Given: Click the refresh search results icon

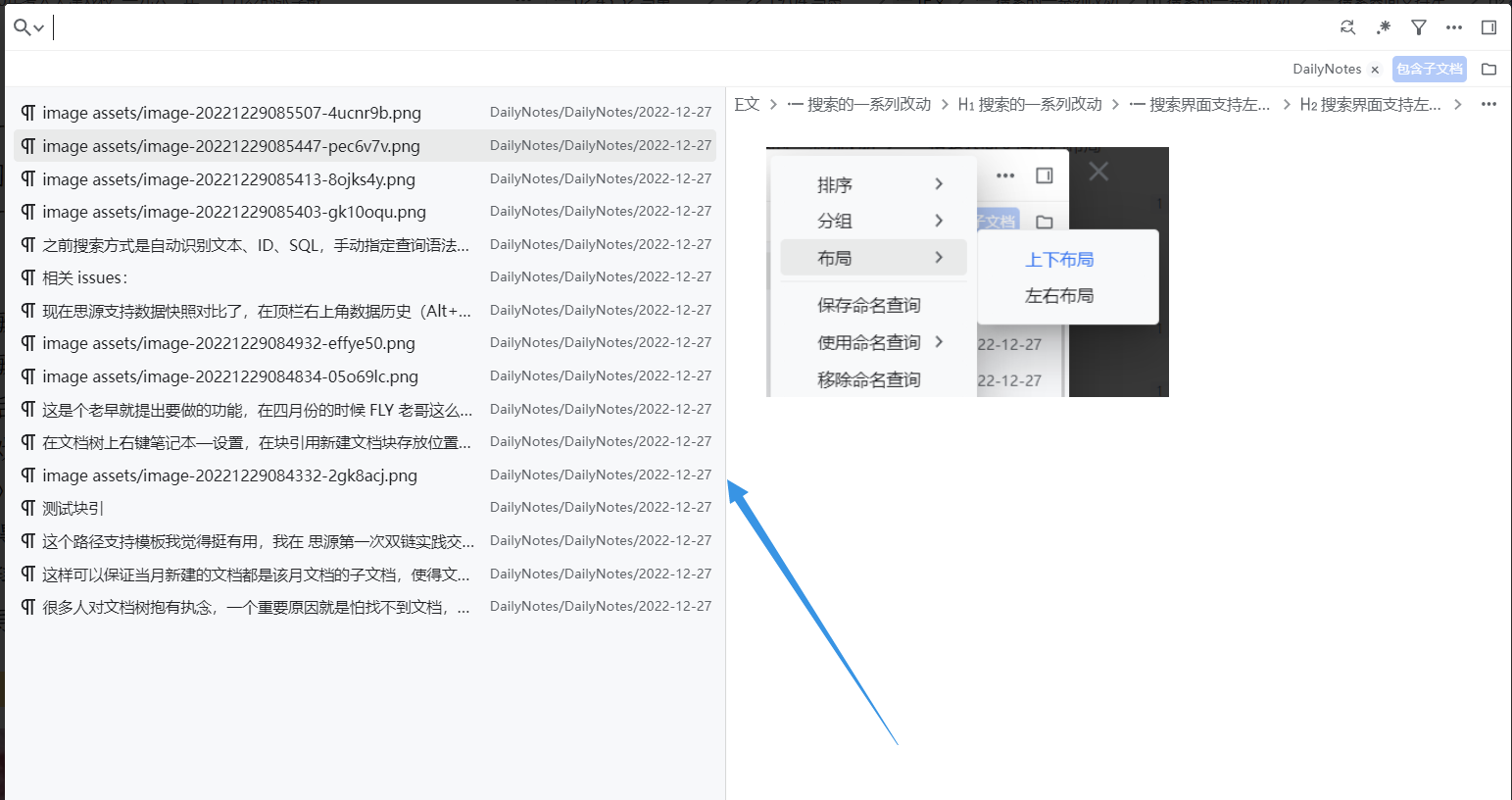Looking at the screenshot, I should coord(1348,27).
